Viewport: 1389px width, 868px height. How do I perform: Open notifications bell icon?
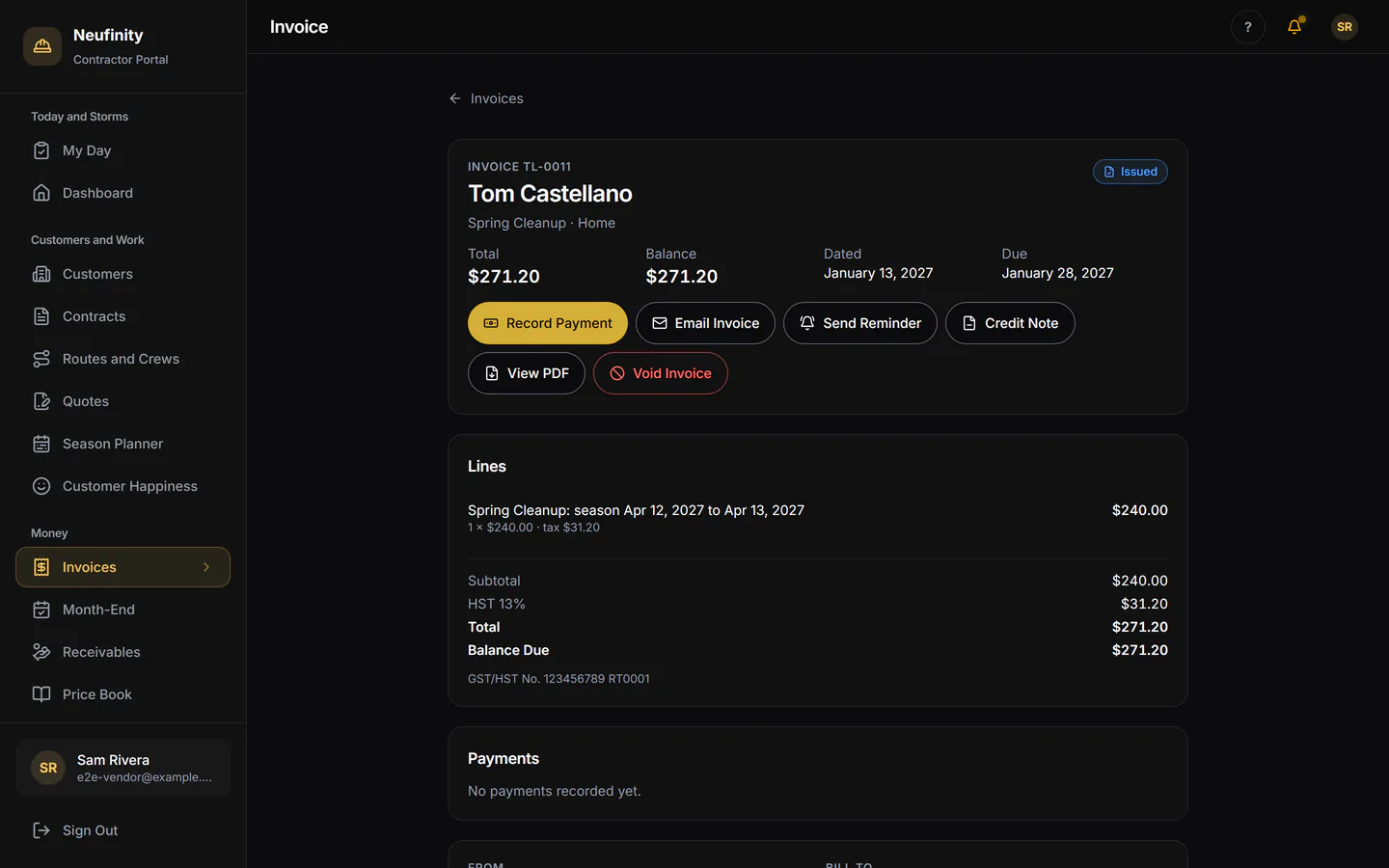pos(1294,27)
